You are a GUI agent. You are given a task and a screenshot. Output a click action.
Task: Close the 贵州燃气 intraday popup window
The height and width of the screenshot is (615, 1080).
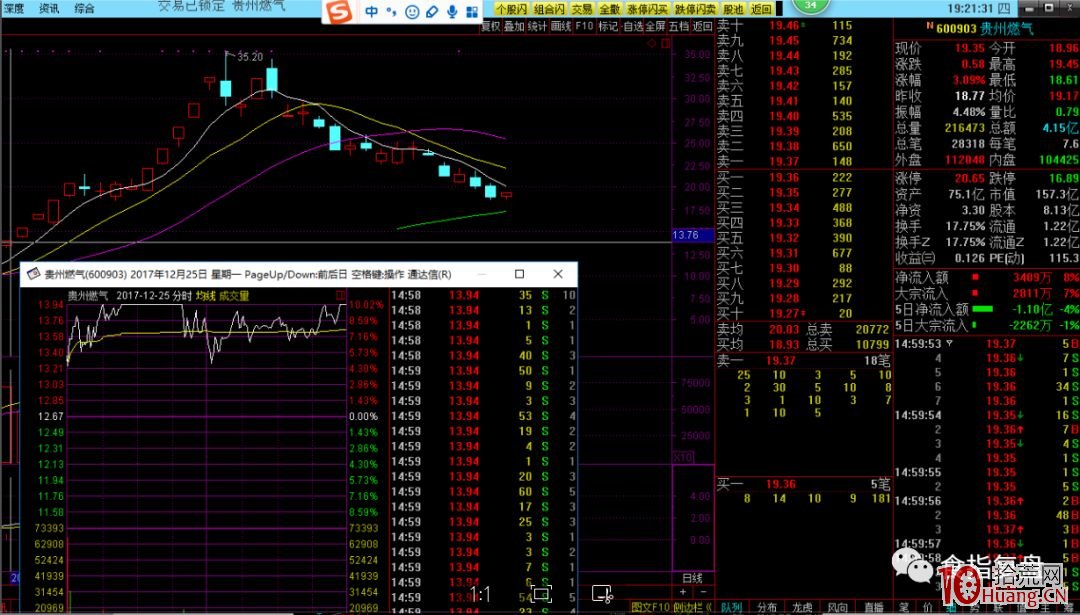(558, 274)
